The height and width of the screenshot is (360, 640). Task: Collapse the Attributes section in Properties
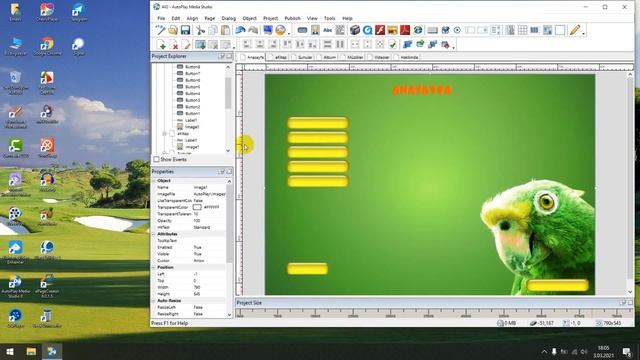154,234
